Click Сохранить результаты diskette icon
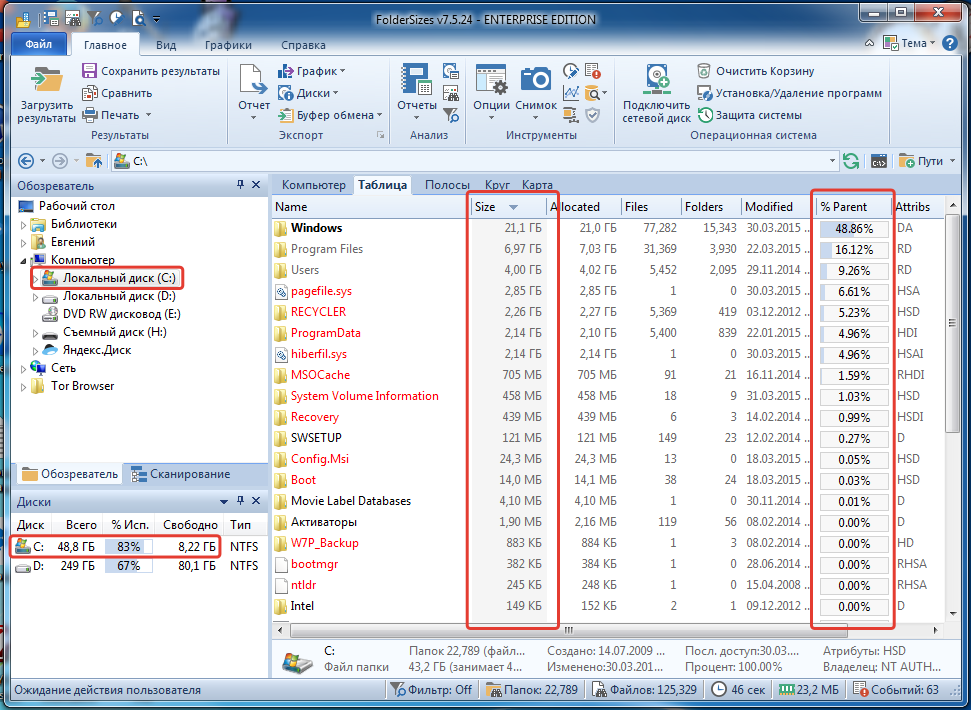Screen dimensions: 971x710 [90, 71]
